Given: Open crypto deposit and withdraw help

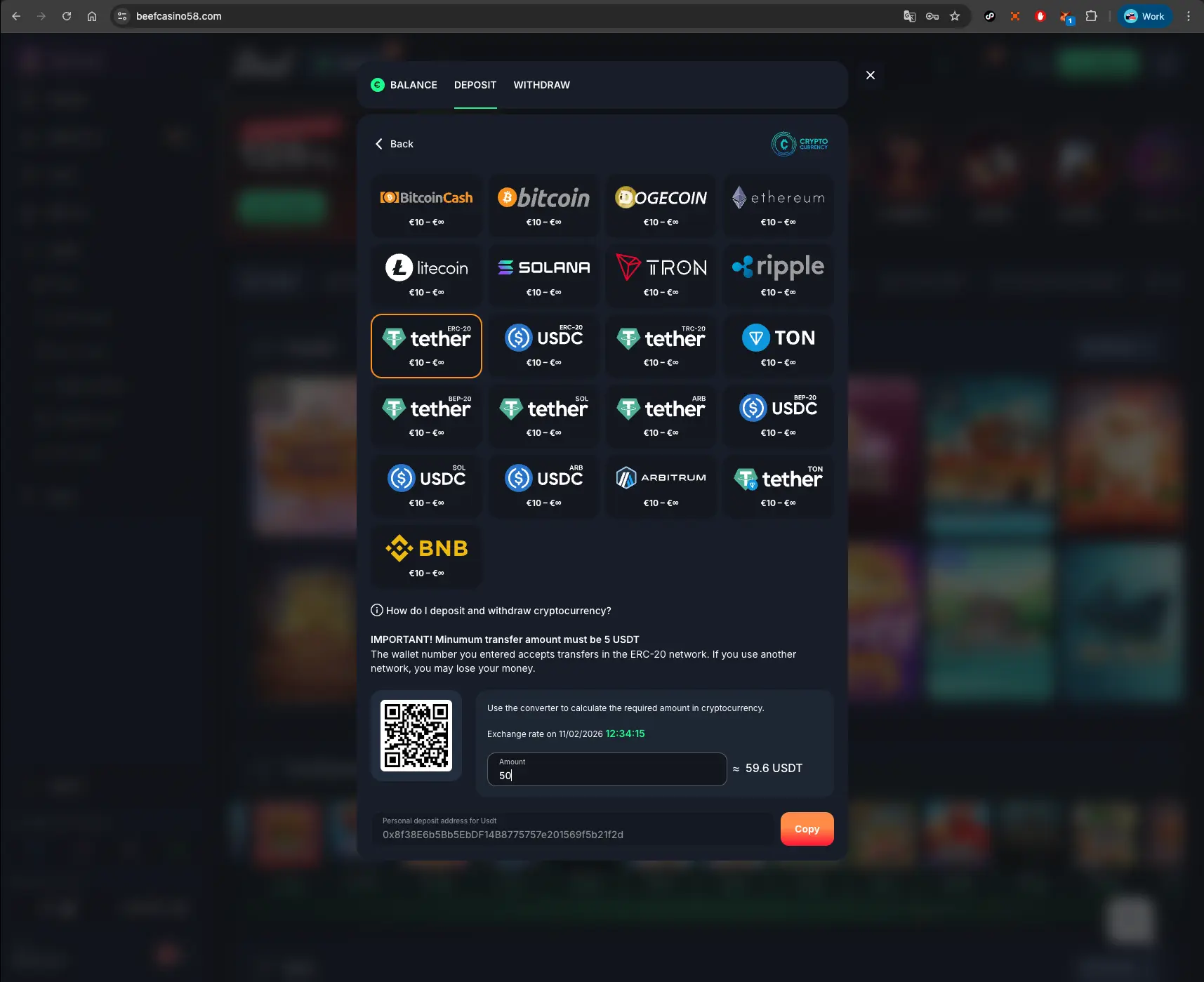Looking at the screenshot, I should (x=491, y=611).
